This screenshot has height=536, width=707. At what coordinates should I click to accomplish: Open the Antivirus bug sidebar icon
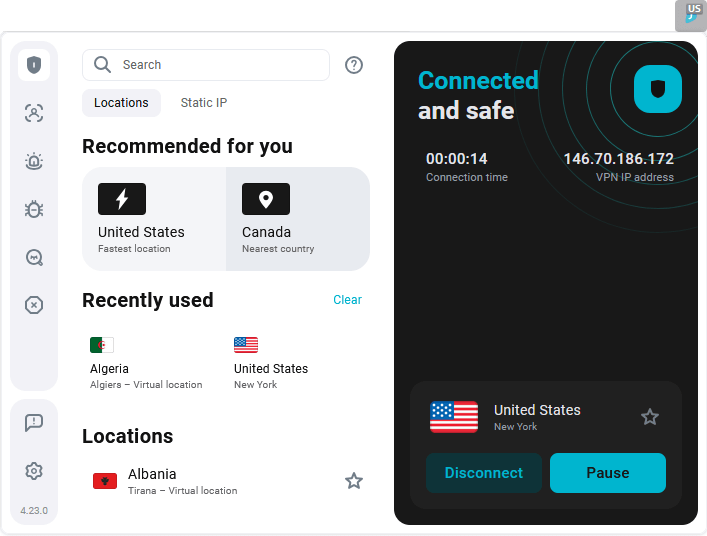[34, 209]
